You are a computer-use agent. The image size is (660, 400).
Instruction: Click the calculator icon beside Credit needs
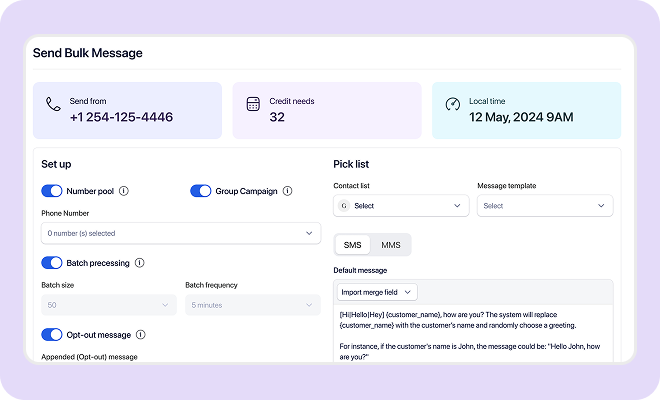tap(253, 104)
